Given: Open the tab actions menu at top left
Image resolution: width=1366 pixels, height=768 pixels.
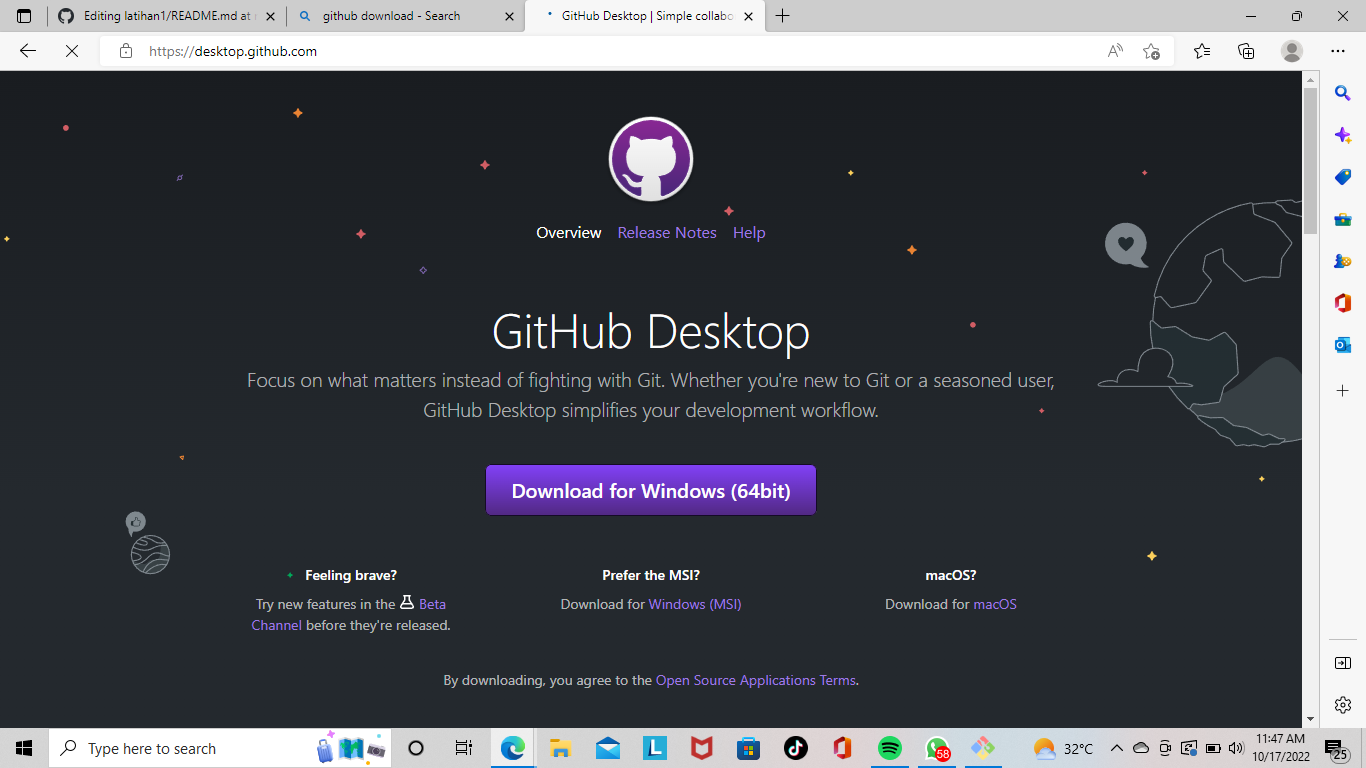Looking at the screenshot, I should [21, 16].
